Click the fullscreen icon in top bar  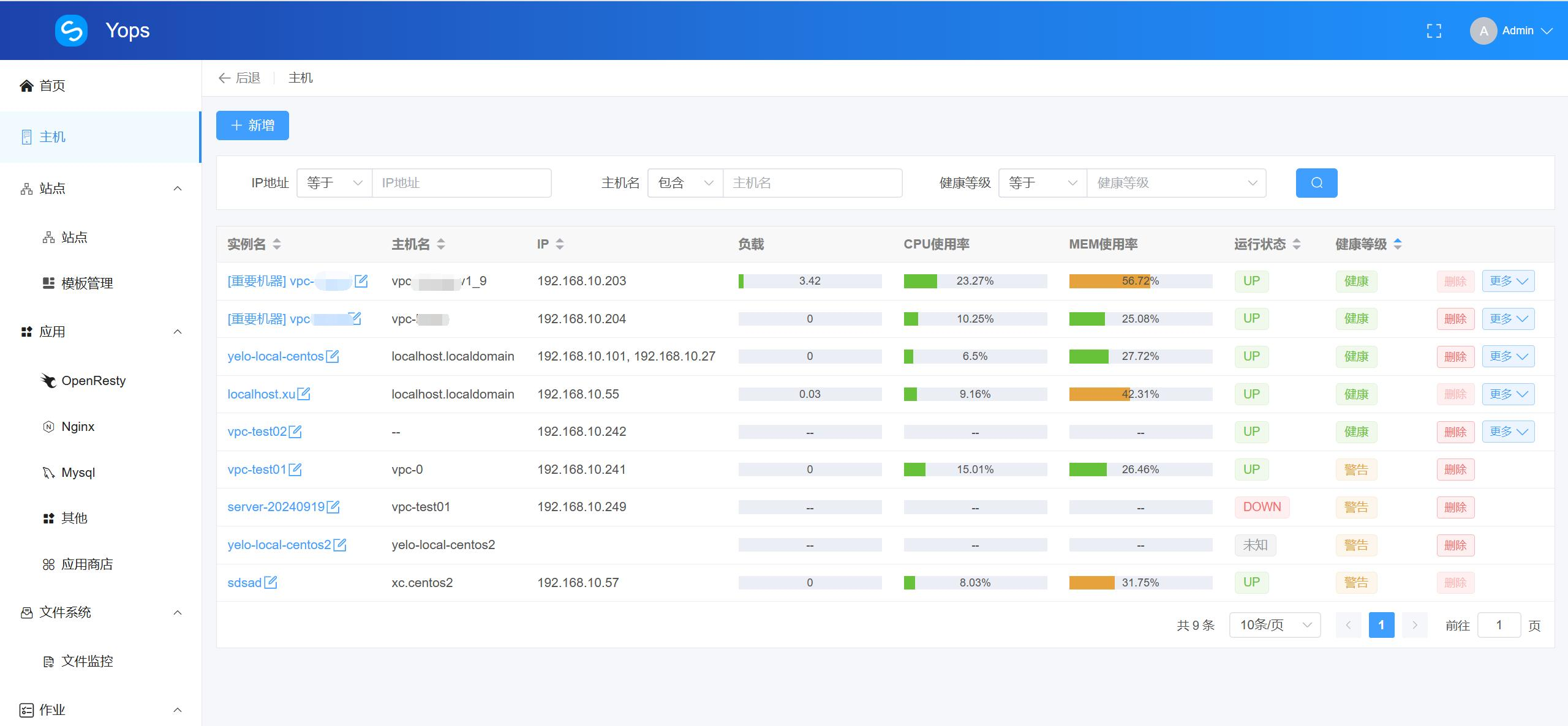(1434, 30)
